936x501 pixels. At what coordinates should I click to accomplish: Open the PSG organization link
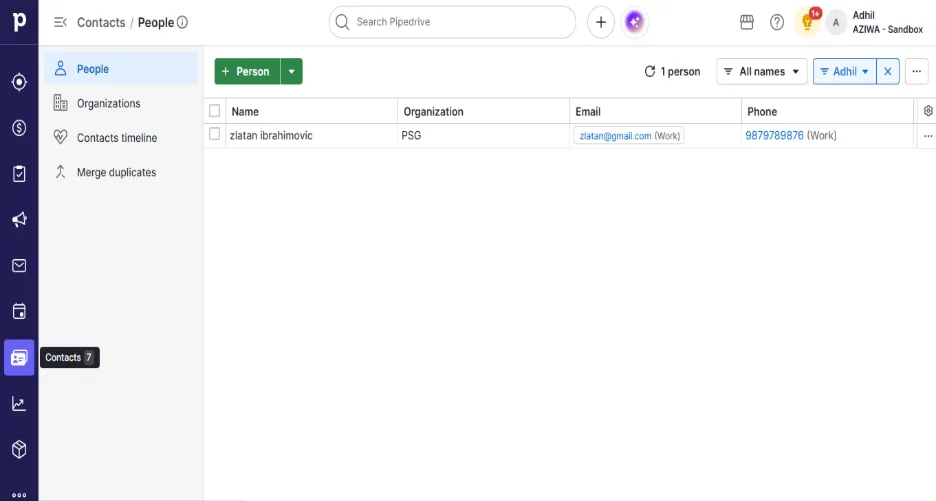pos(411,136)
